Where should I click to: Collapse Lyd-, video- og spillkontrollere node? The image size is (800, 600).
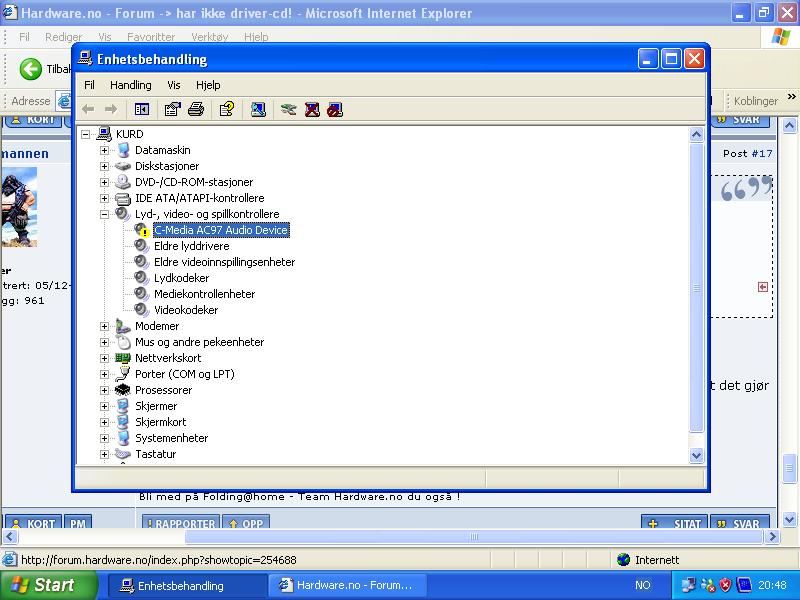coord(105,214)
